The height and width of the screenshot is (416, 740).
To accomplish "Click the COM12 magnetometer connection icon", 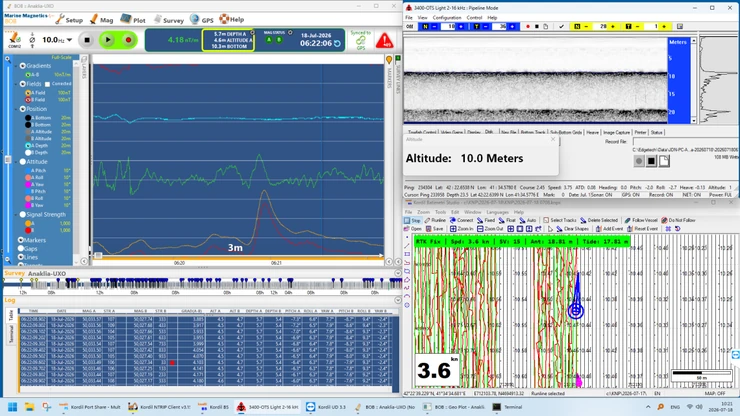I will [14, 39].
